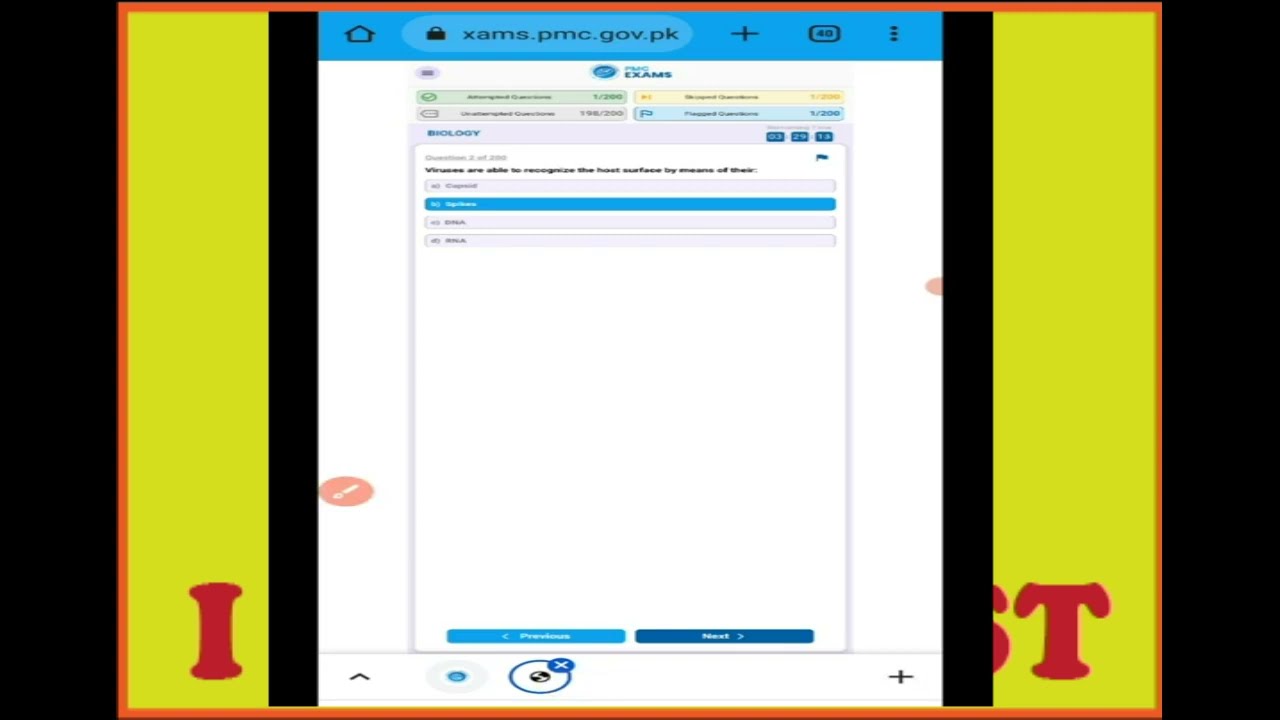Flag this question with flag icon
Image resolution: width=1280 pixels, height=720 pixels.
(822, 158)
